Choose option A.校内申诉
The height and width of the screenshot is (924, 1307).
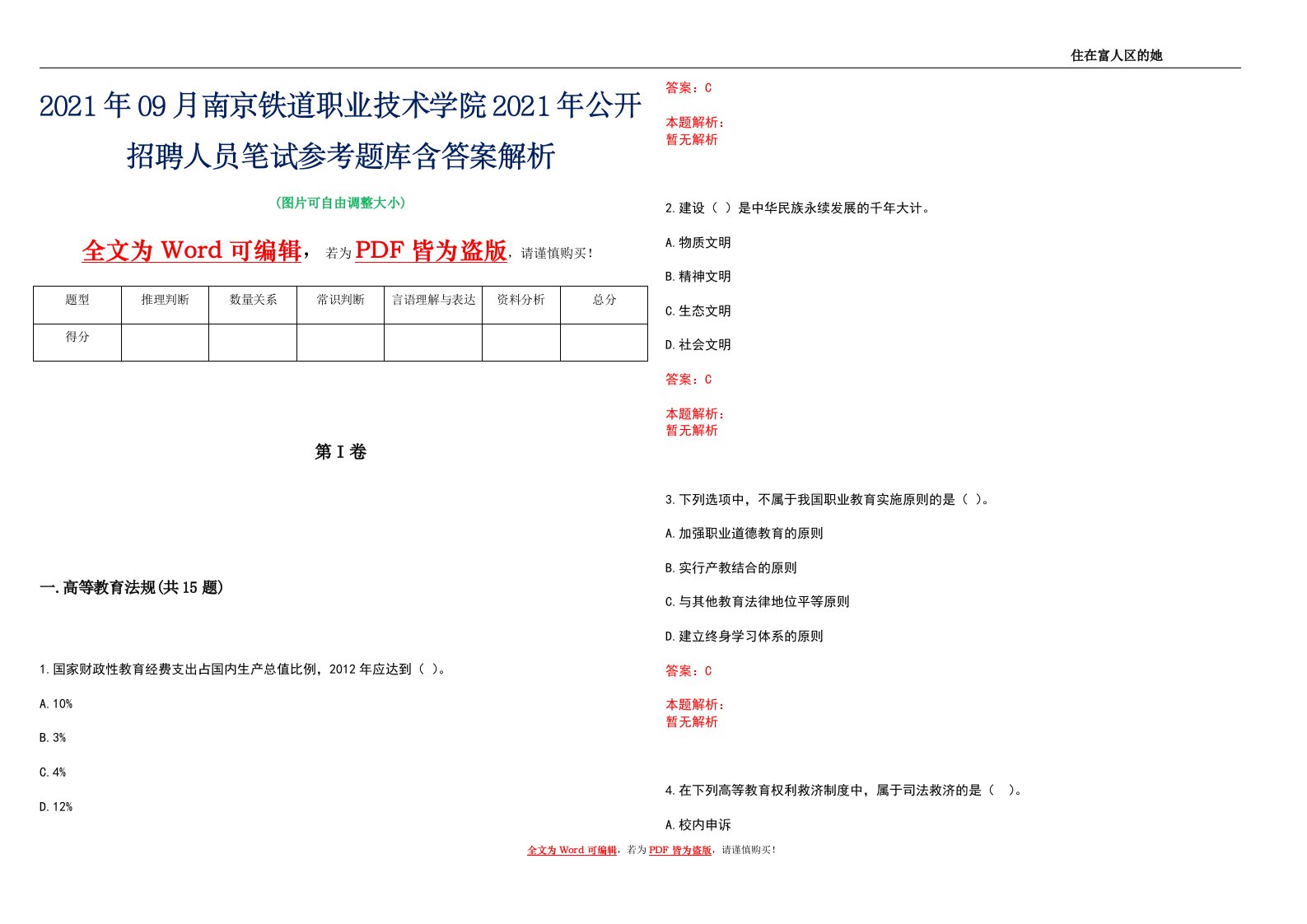coord(698,824)
